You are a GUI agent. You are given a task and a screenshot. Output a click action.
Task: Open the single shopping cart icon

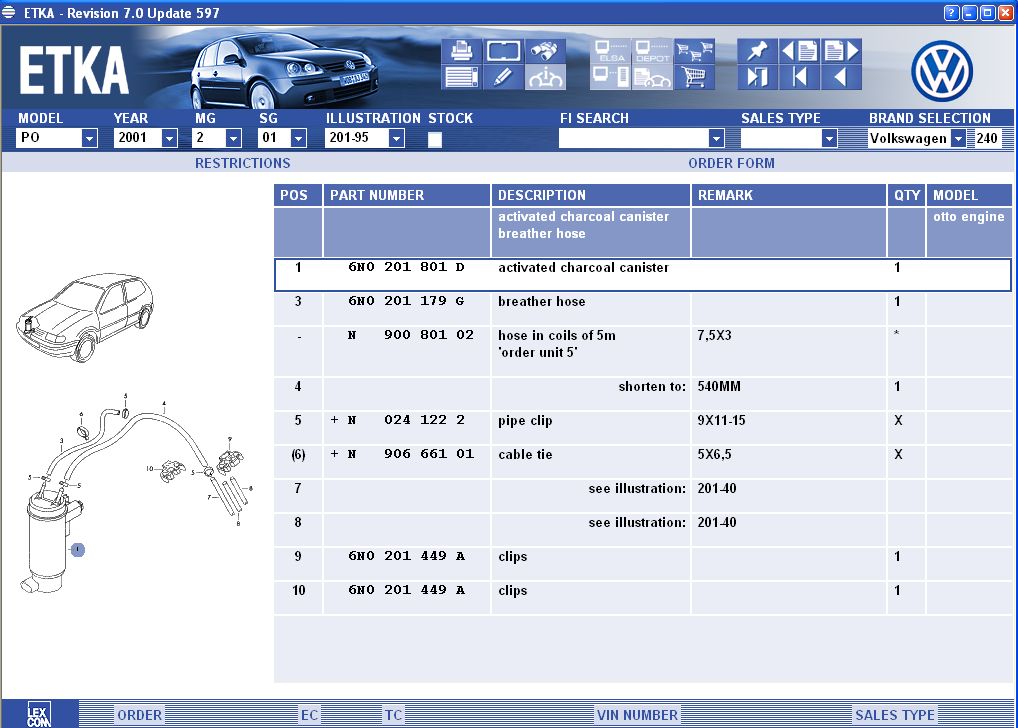pyautogui.click(x=693, y=77)
